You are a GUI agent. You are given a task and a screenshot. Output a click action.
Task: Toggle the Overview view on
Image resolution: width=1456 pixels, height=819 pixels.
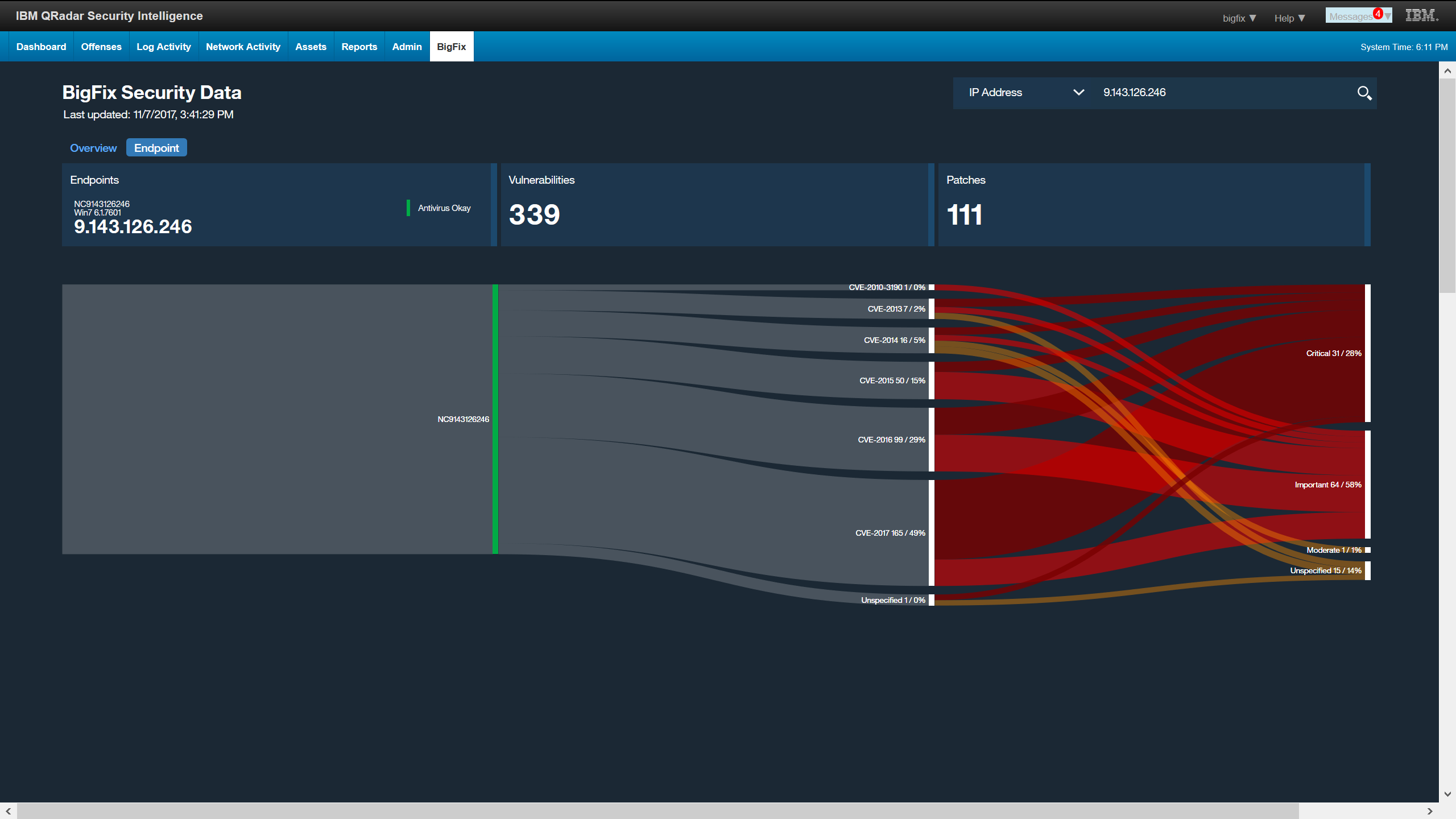pyautogui.click(x=93, y=147)
